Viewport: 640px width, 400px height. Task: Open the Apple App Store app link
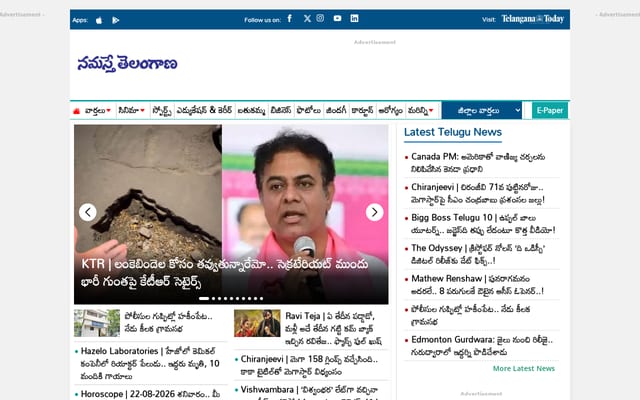99,20
